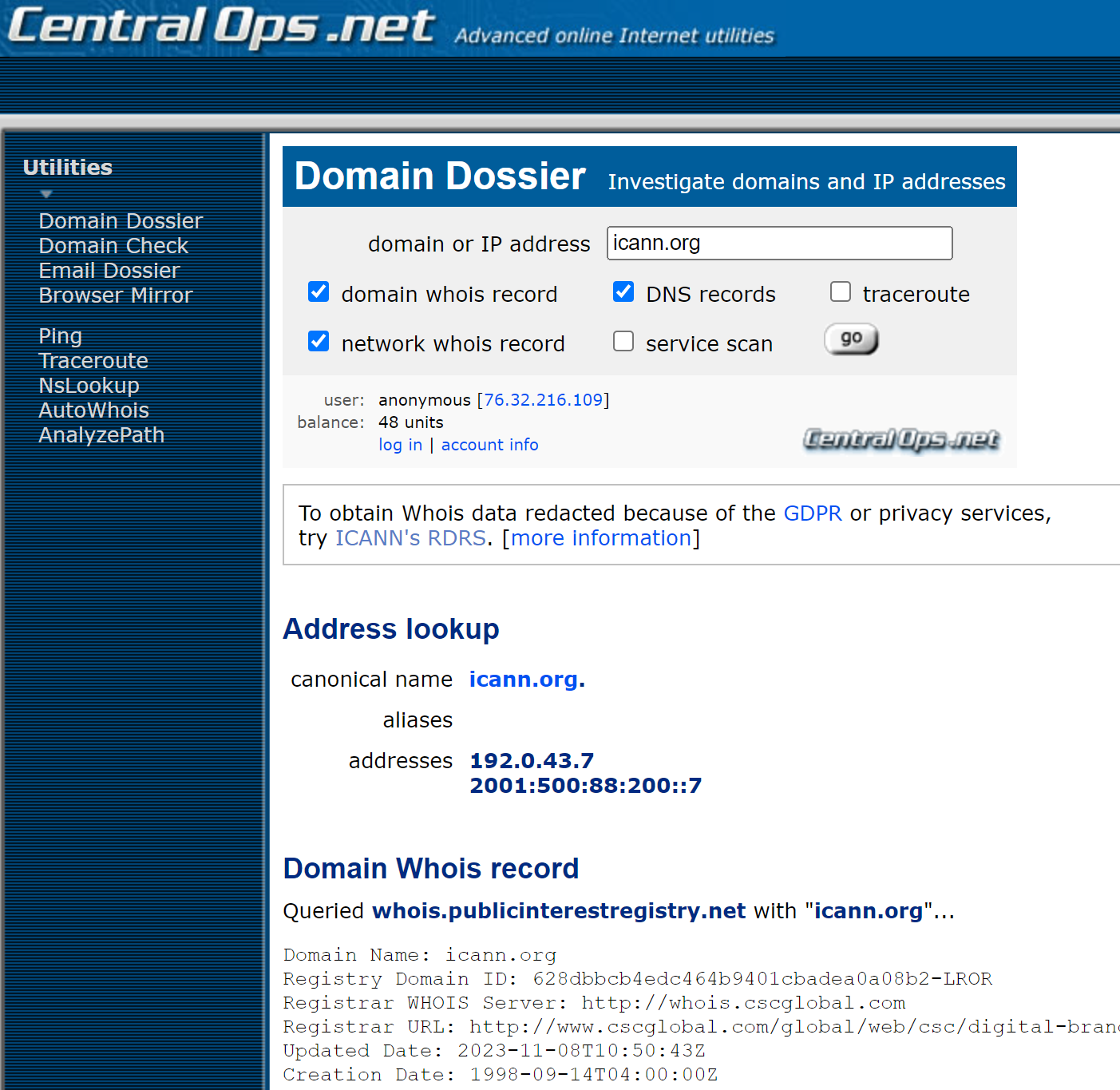1120x1090 pixels.
Task: Collapse the Utilities arrow in the sidebar
Action: pyautogui.click(x=46, y=194)
